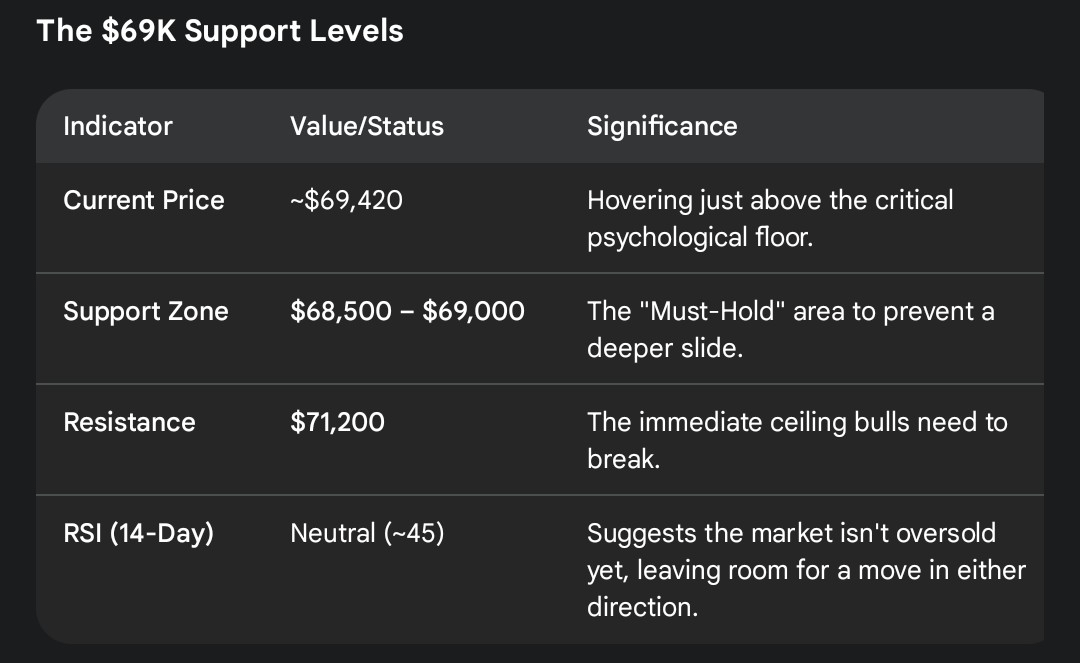Click the Current Price row label
The image size is (1080, 663).
click(144, 200)
